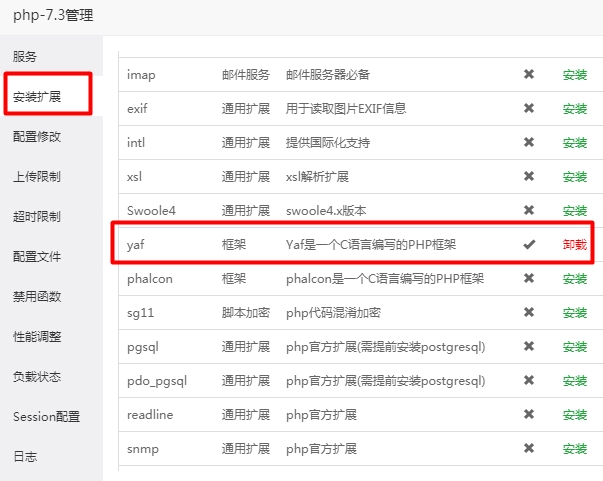The height and width of the screenshot is (481, 603).
Task: Click the php-7.3管理 window title
Action: tap(53, 15)
